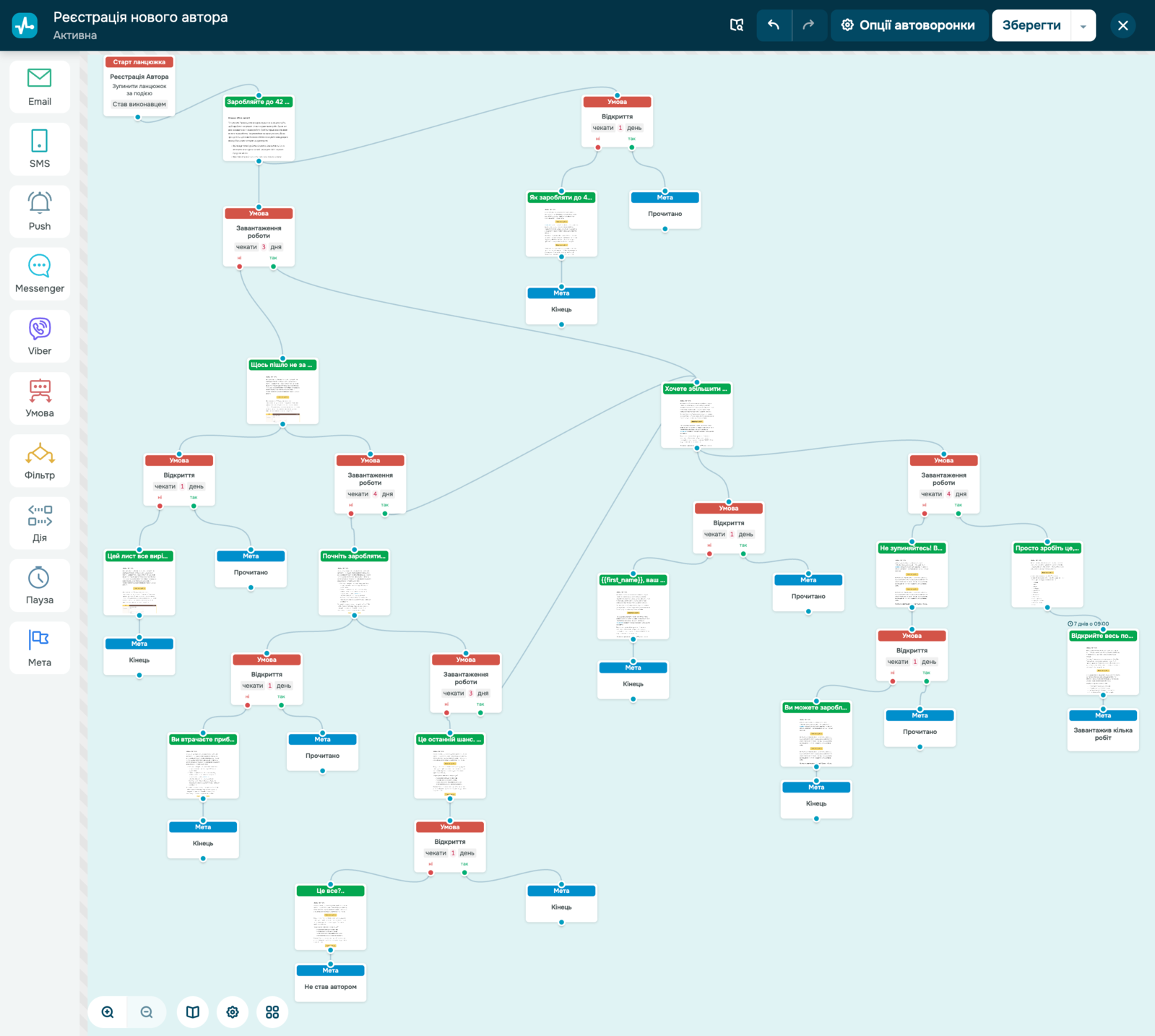Select the Мета goal block in sidebar
The width and height of the screenshot is (1155, 1036).
click(40, 647)
